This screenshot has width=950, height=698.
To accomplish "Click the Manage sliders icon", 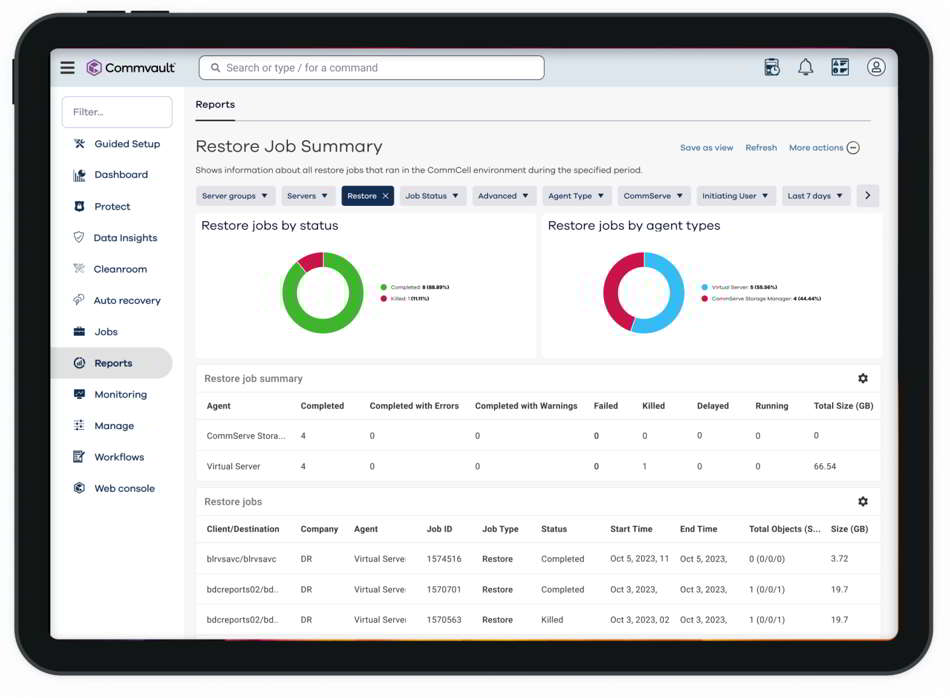I will point(79,425).
